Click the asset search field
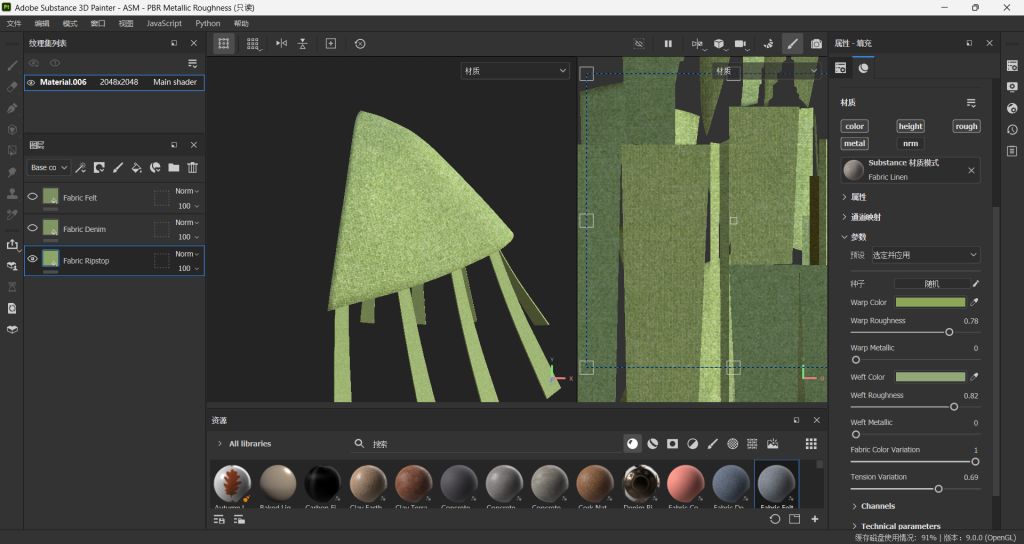The image size is (1024, 544). (487, 444)
